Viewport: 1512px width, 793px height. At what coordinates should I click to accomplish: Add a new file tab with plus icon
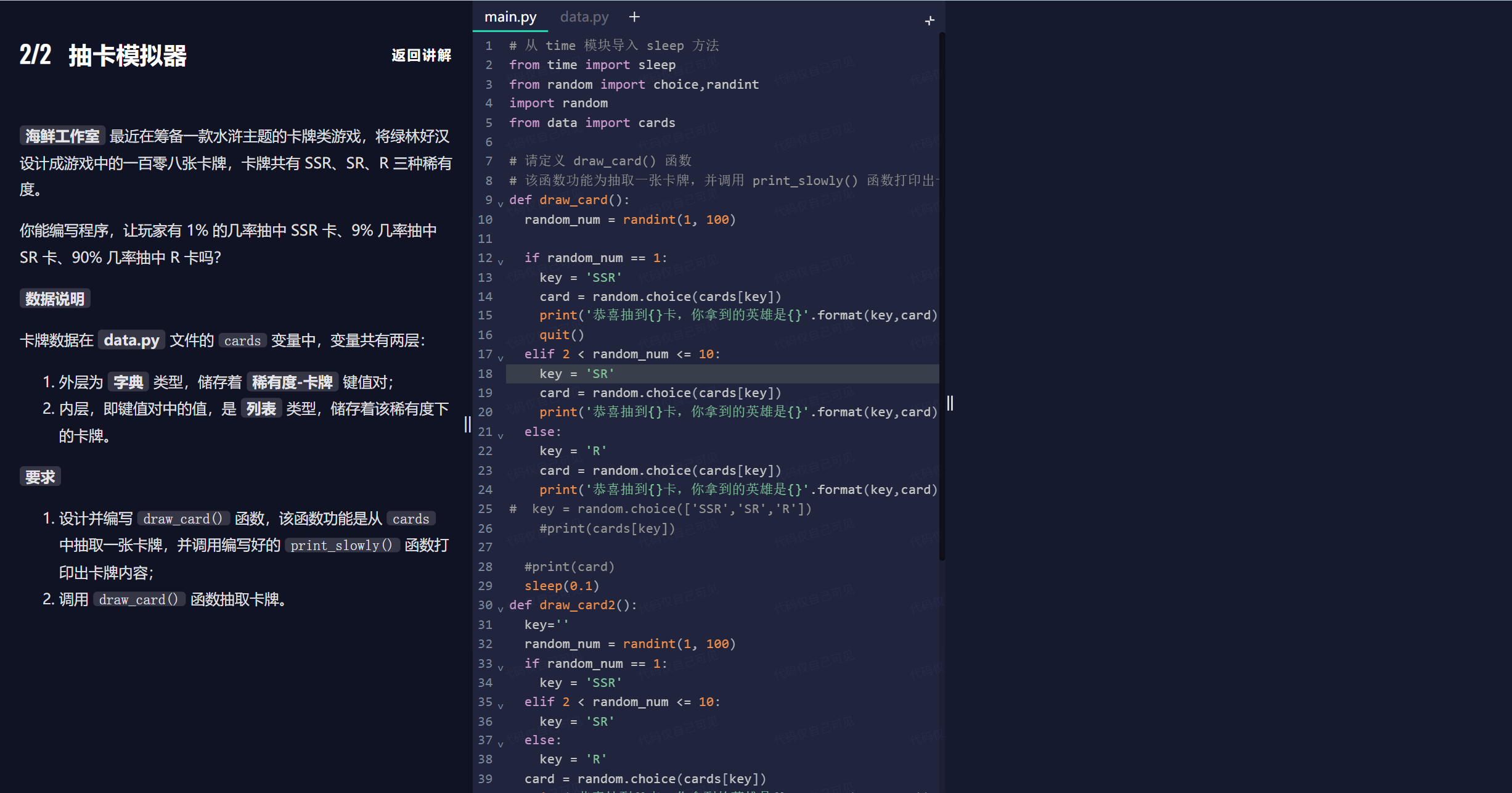(x=634, y=17)
